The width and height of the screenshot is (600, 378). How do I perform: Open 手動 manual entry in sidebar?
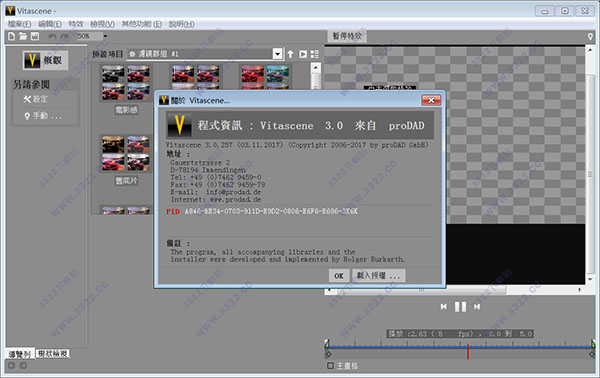(42, 116)
